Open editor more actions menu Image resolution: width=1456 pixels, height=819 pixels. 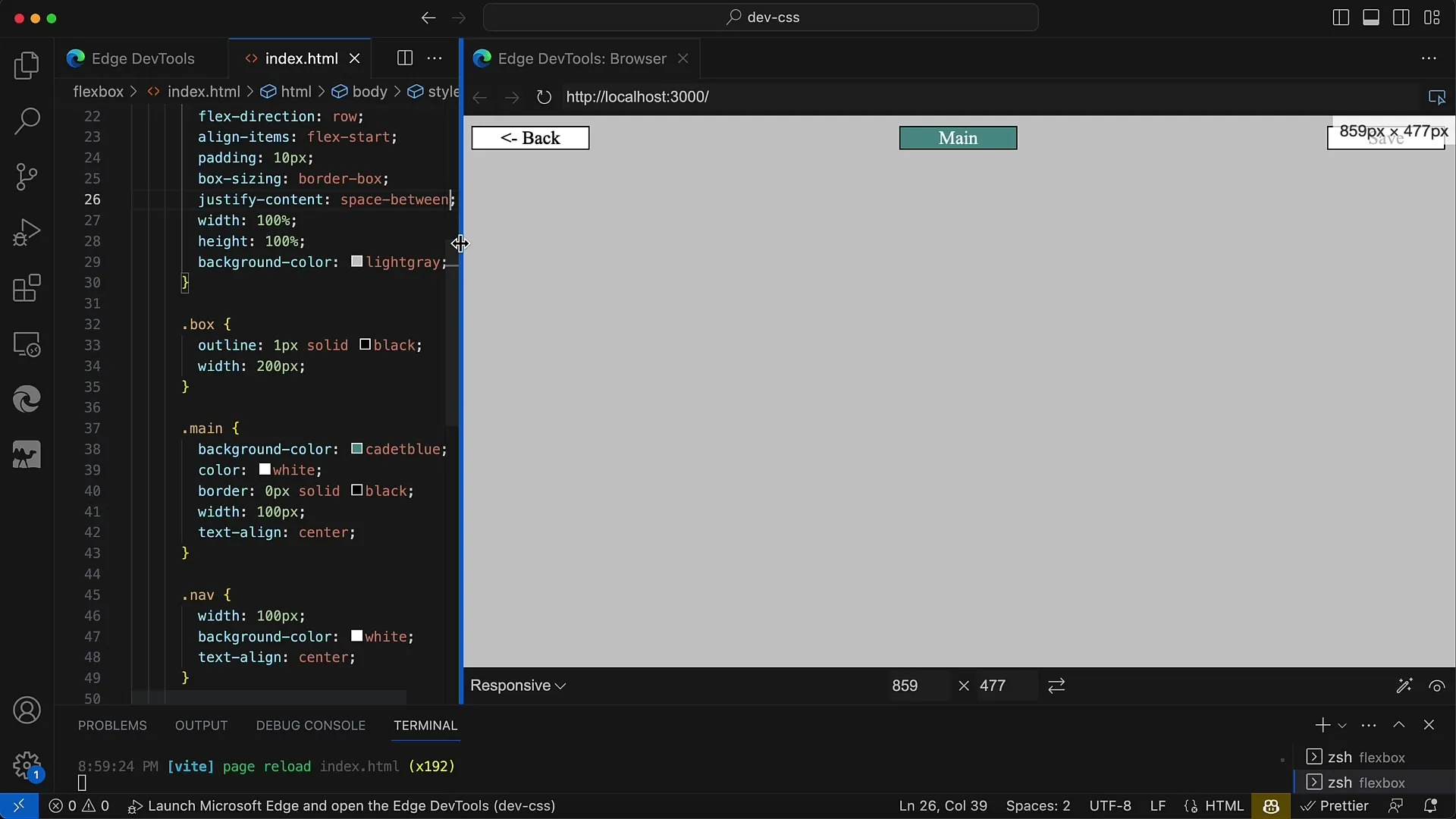click(x=435, y=58)
